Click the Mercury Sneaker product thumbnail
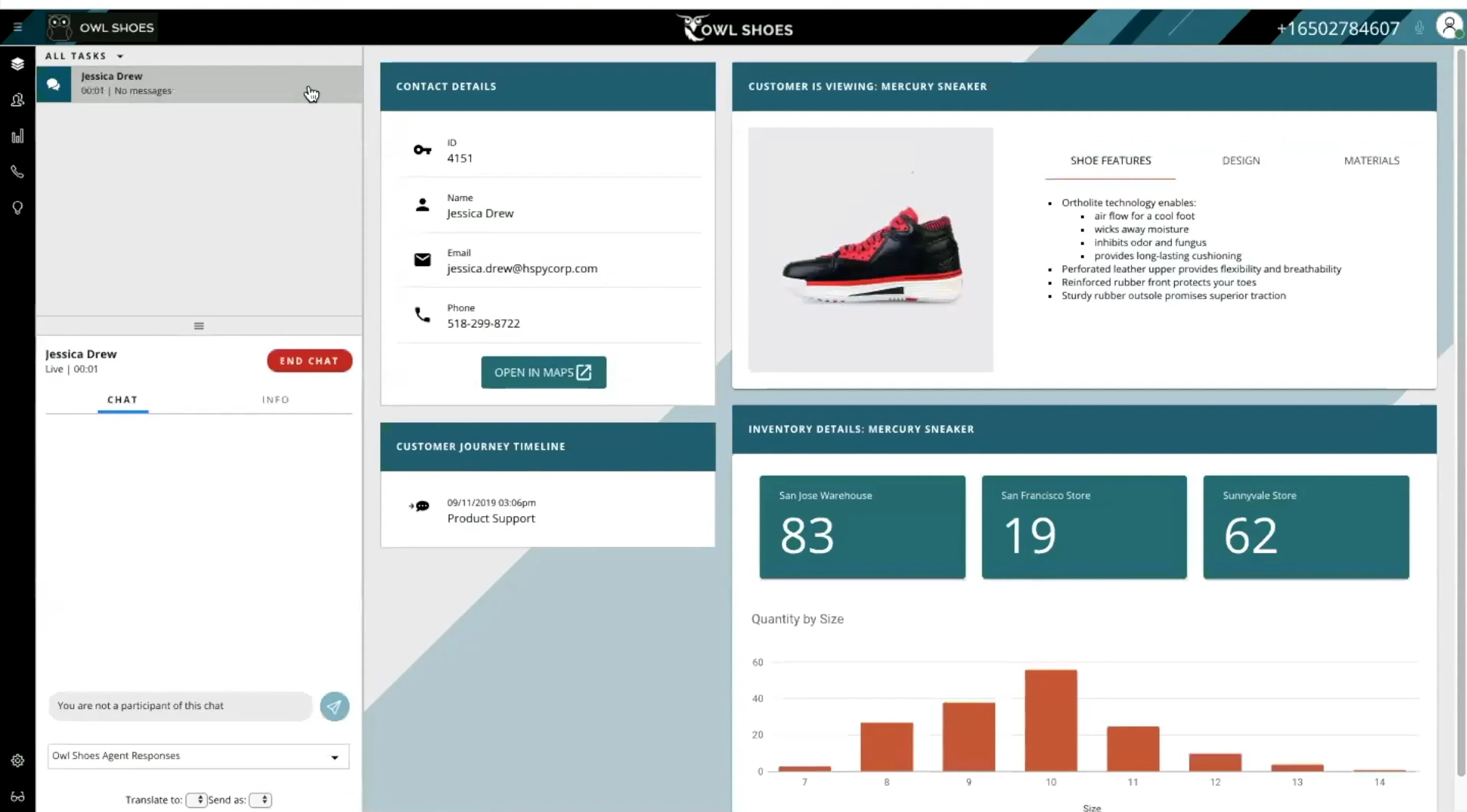The image size is (1467, 812). pyautogui.click(x=870, y=250)
